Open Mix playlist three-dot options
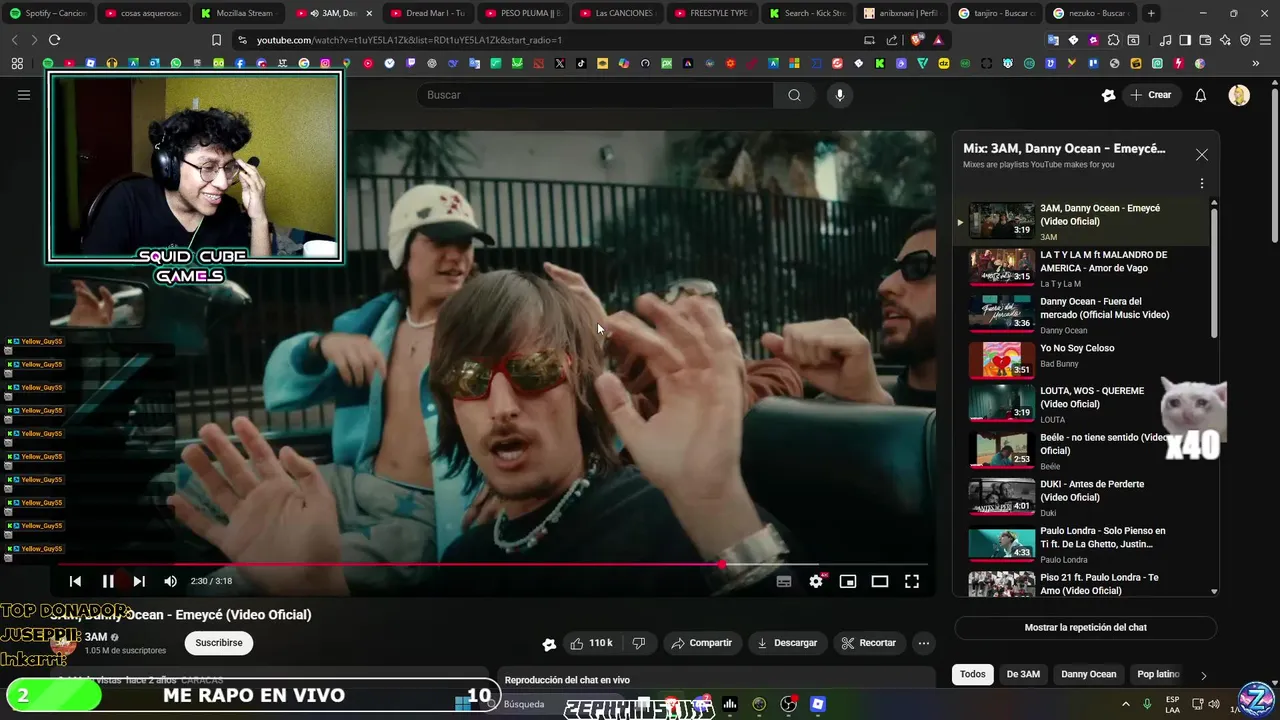This screenshot has width=1280, height=720. click(1202, 184)
